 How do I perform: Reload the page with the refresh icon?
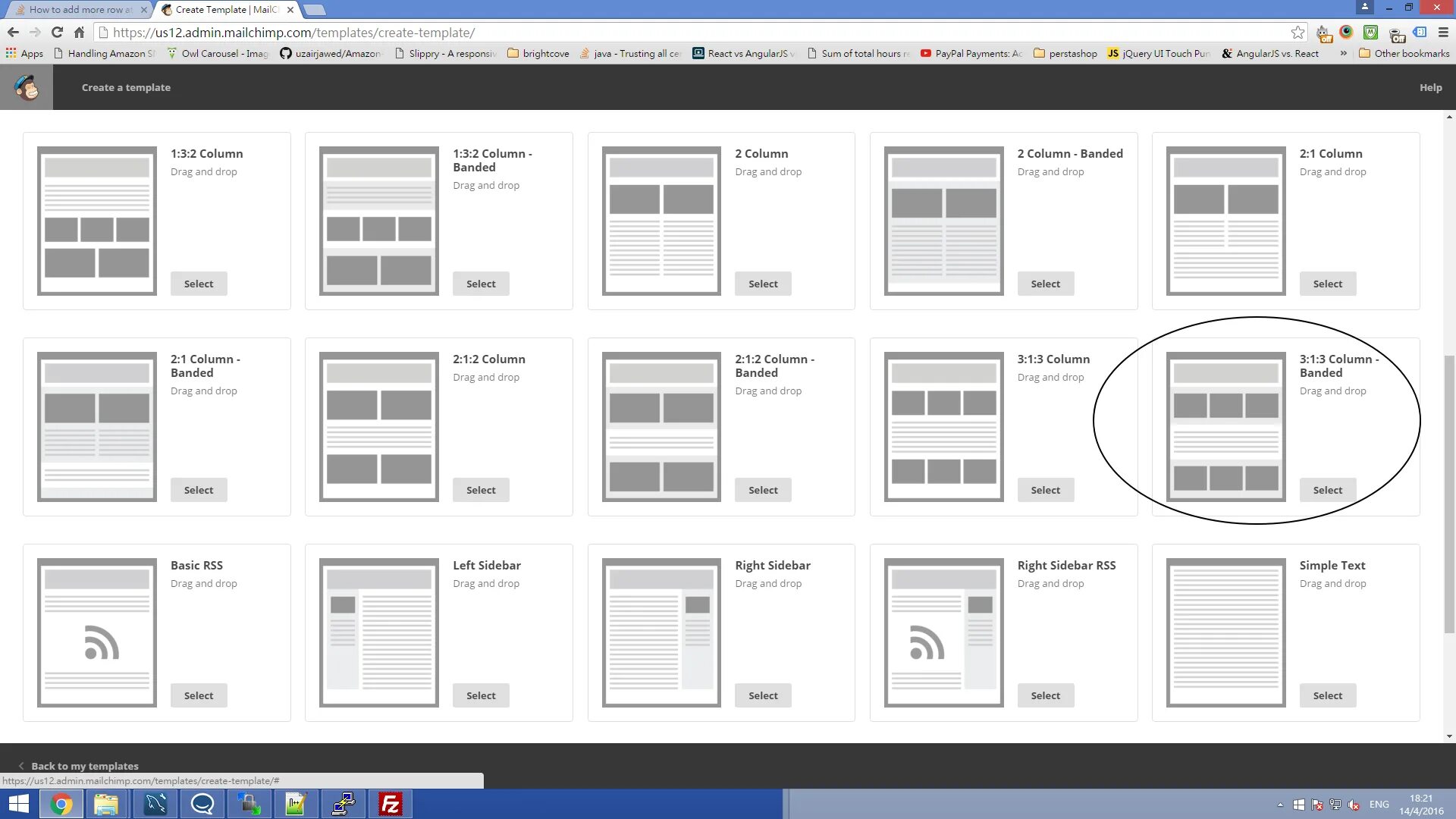[x=57, y=33]
